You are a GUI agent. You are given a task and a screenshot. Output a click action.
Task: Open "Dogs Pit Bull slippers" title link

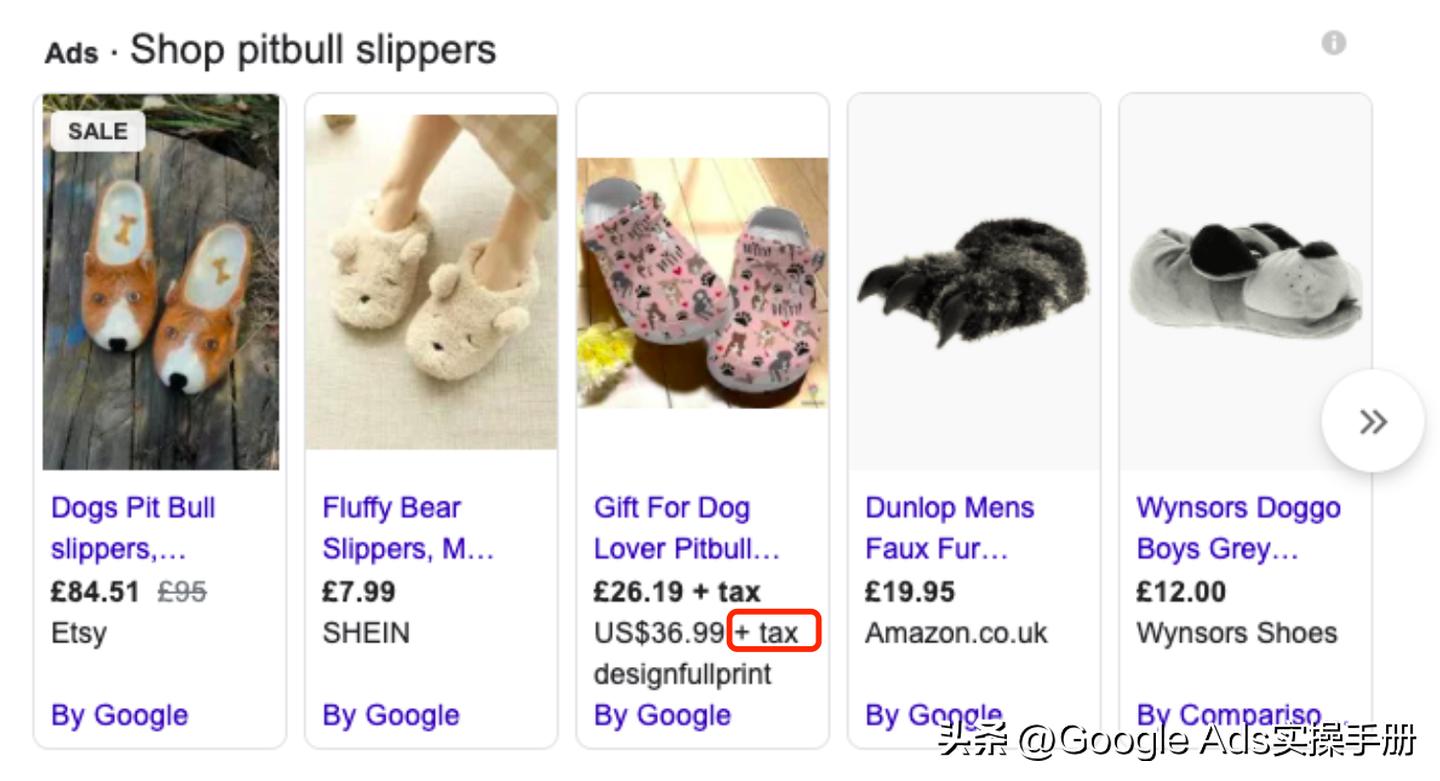pyautogui.click(x=133, y=528)
